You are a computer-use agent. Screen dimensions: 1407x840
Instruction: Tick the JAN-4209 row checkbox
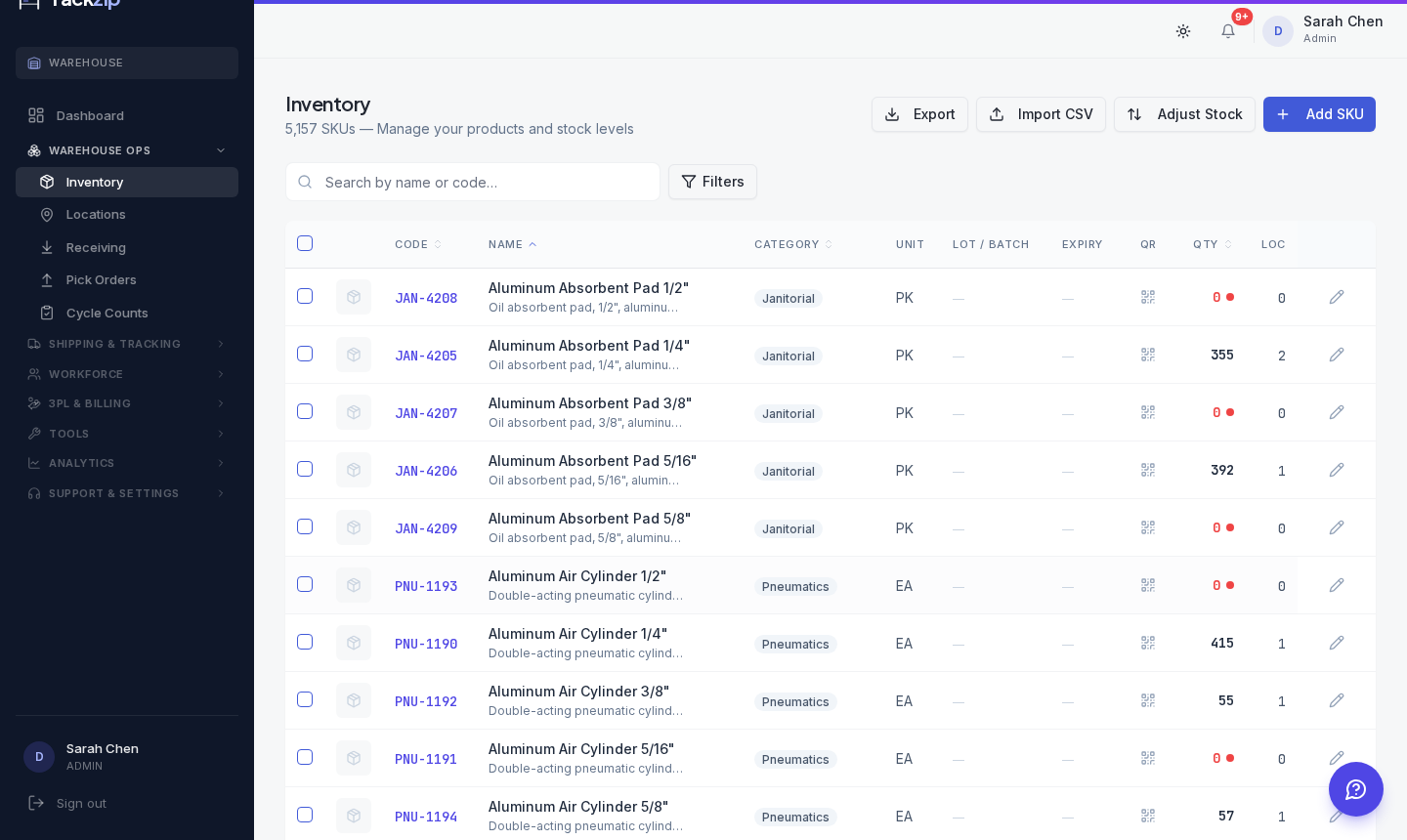(305, 526)
